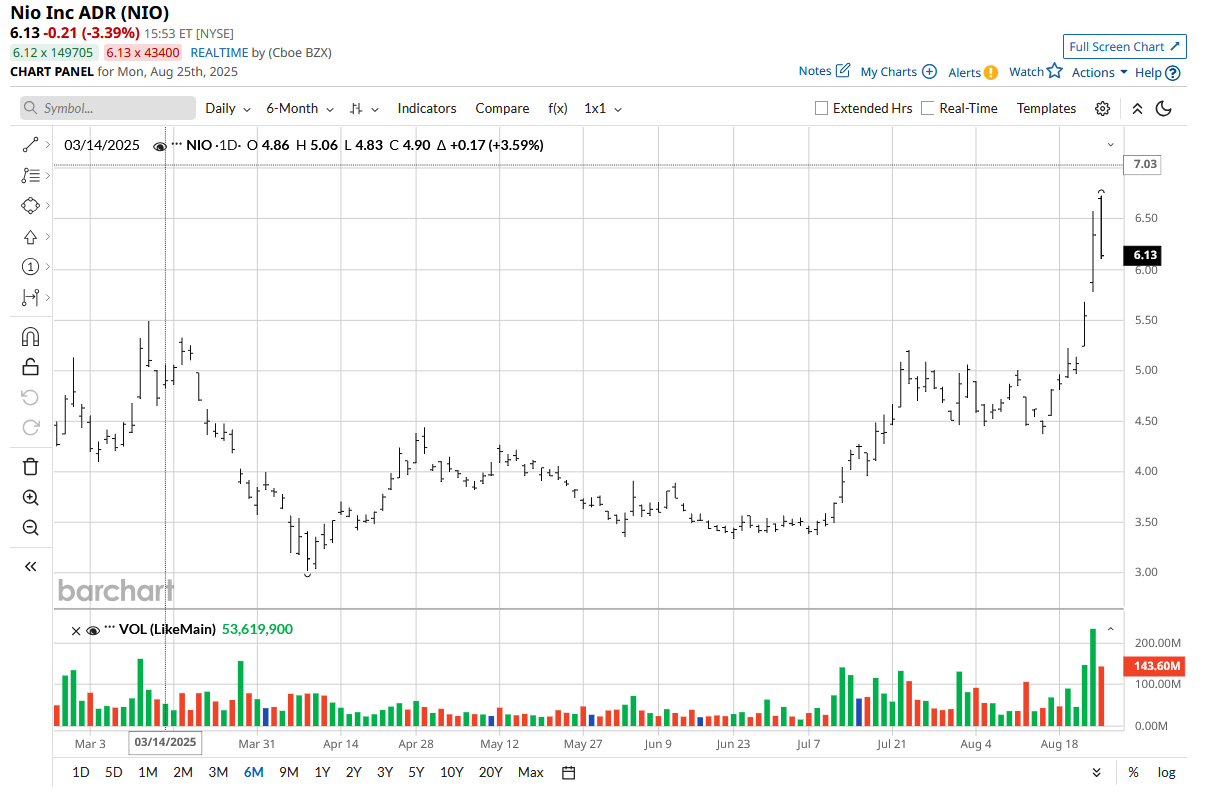Choose the shapes drawing tool

click(x=30, y=205)
